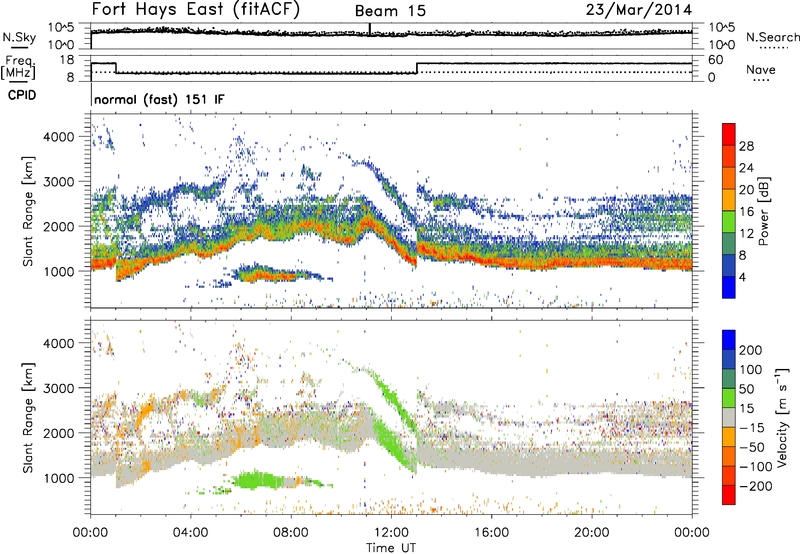This screenshot has height=554, width=800.
Task: Click the "-200" label on Velocity colorbar
Action: click(x=756, y=486)
